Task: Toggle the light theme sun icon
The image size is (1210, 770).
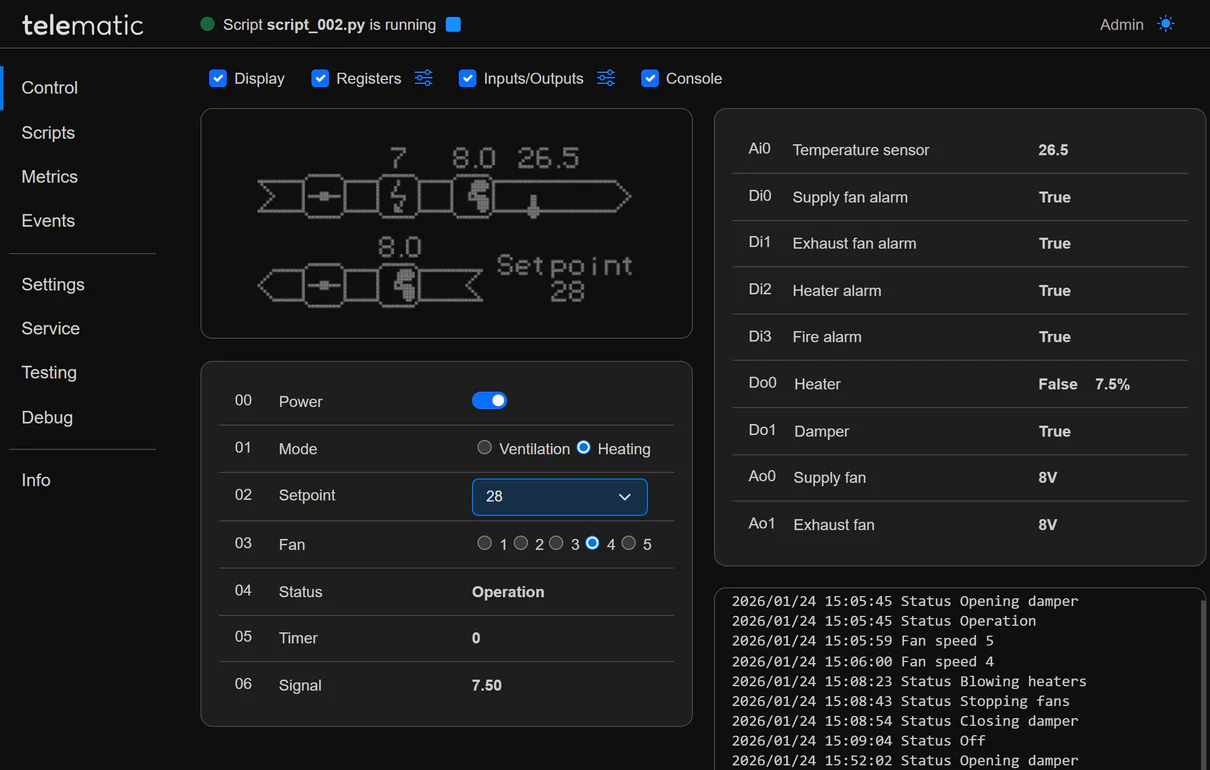Action: (x=1166, y=24)
